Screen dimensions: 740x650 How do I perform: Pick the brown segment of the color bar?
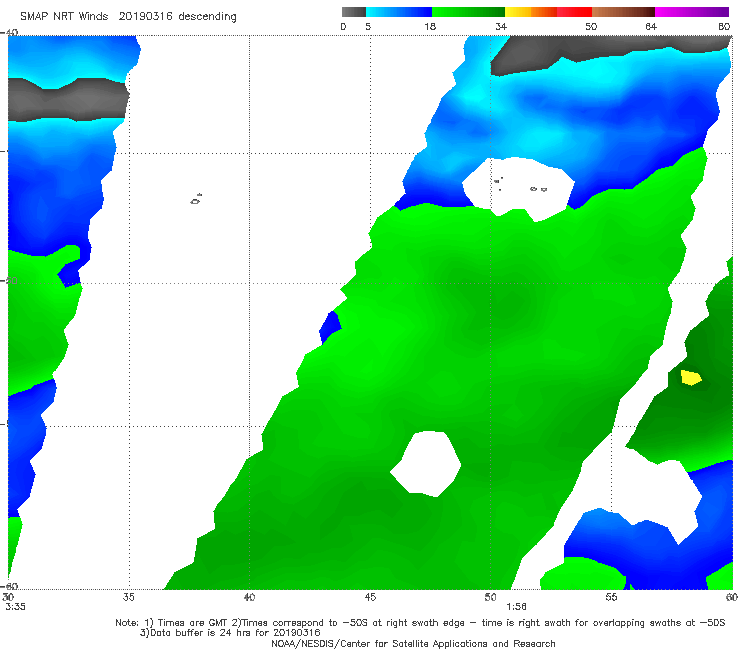coord(623,12)
